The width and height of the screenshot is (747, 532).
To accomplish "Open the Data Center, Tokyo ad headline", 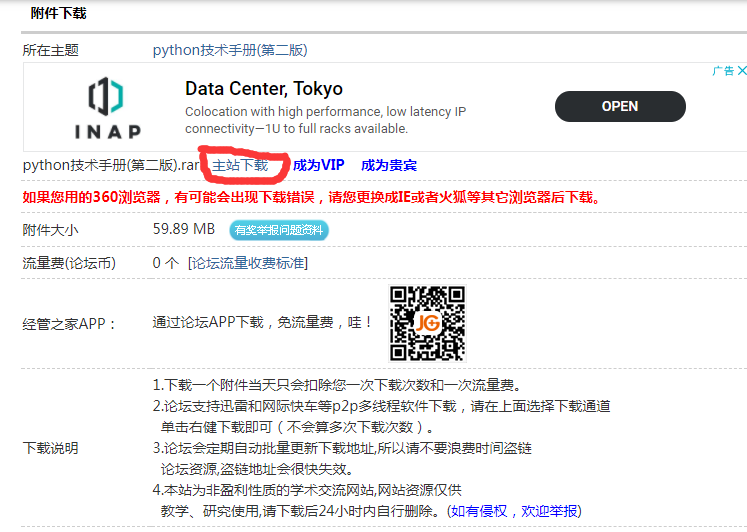I will [264, 89].
